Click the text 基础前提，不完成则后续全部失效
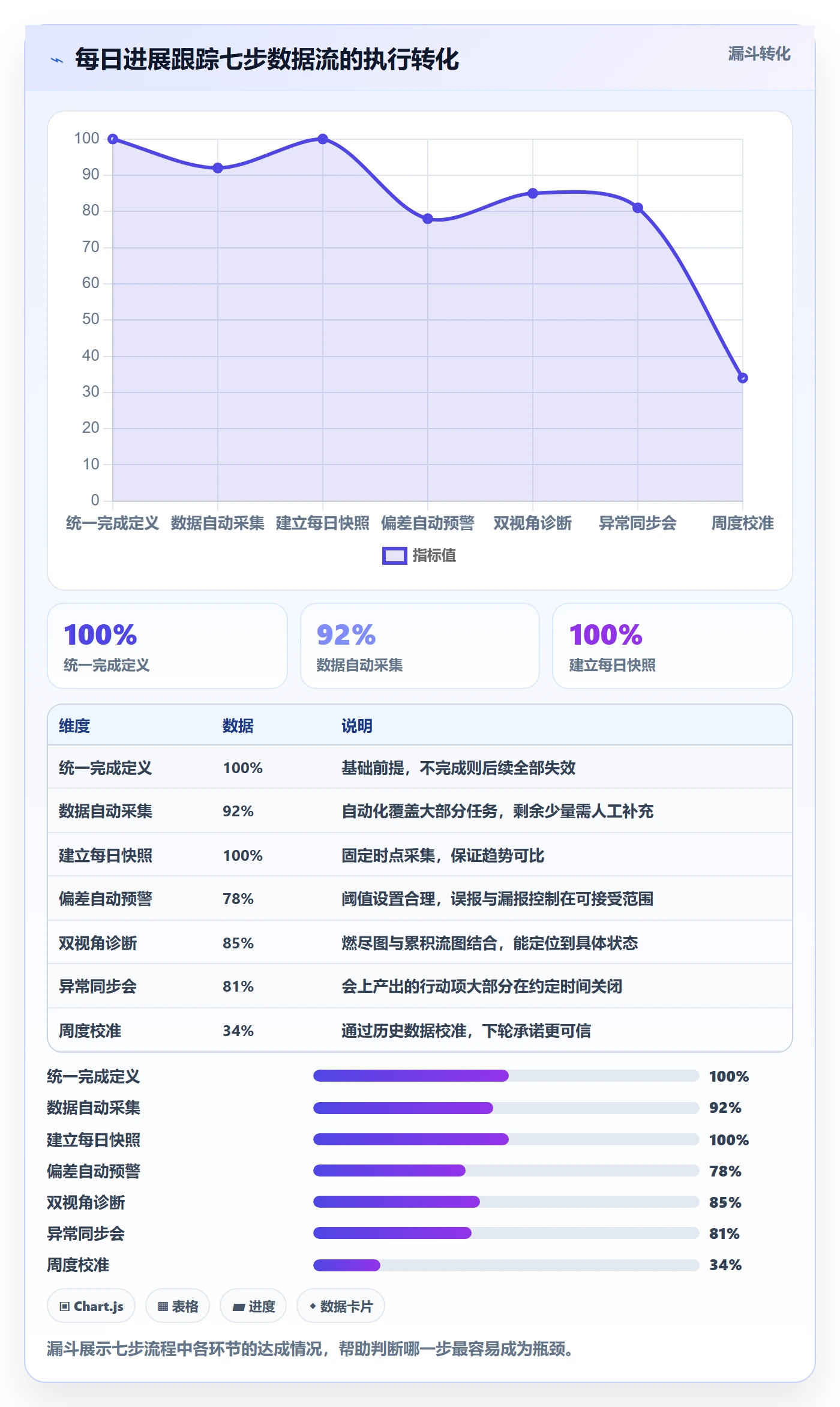 pyautogui.click(x=458, y=768)
